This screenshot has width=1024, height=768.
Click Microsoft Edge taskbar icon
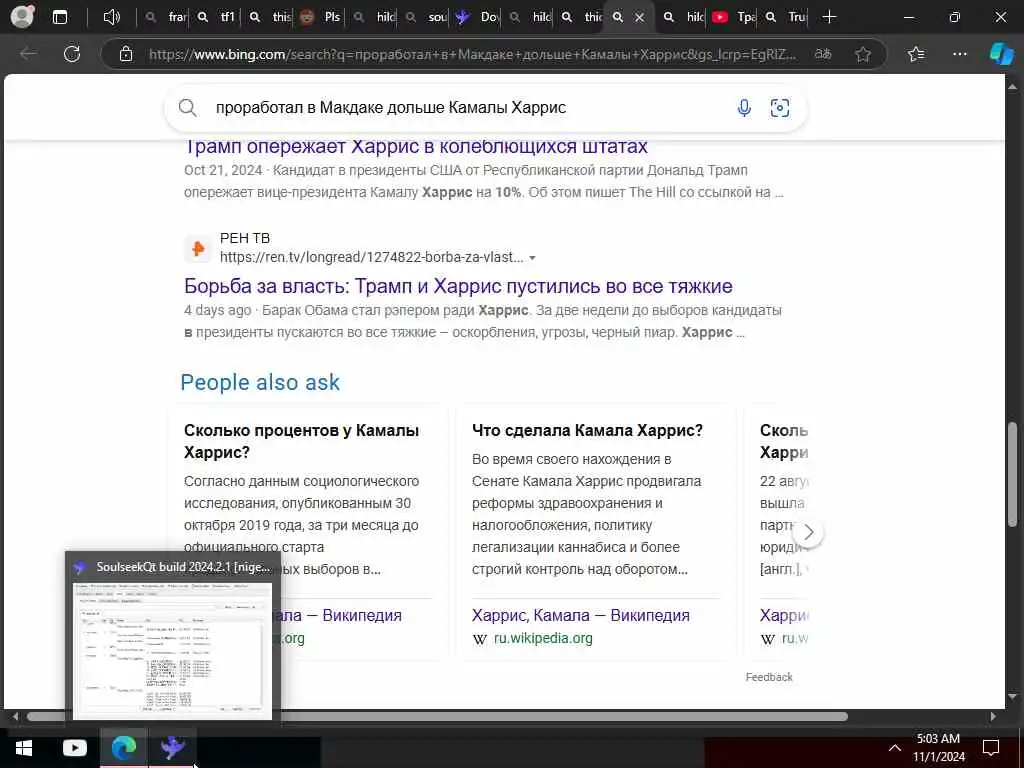123,748
